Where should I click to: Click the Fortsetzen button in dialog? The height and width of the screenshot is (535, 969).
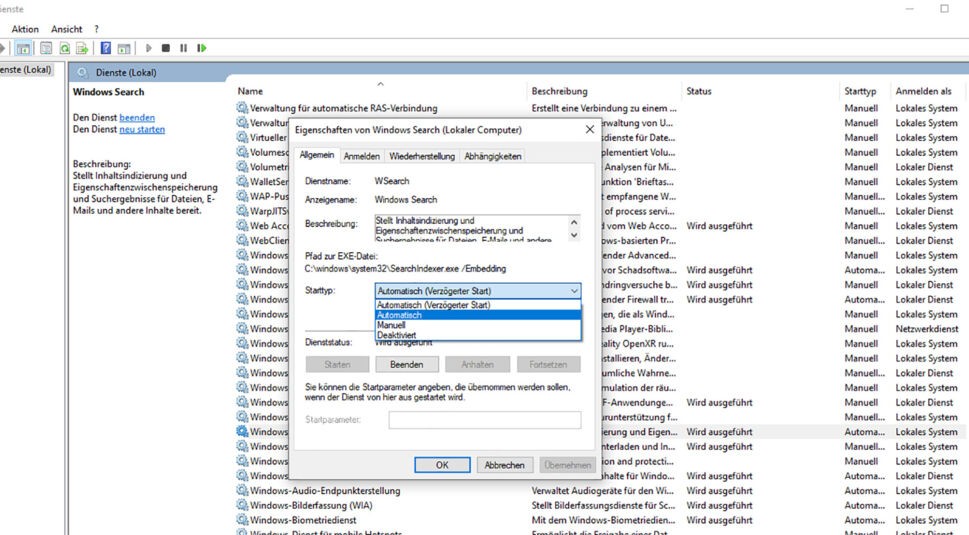pyautogui.click(x=548, y=364)
